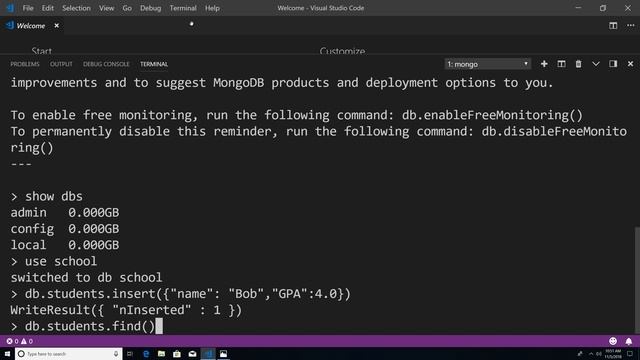
Task: Select the Welcome editor tab
Action: pyautogui.click(x=31, y=26)
